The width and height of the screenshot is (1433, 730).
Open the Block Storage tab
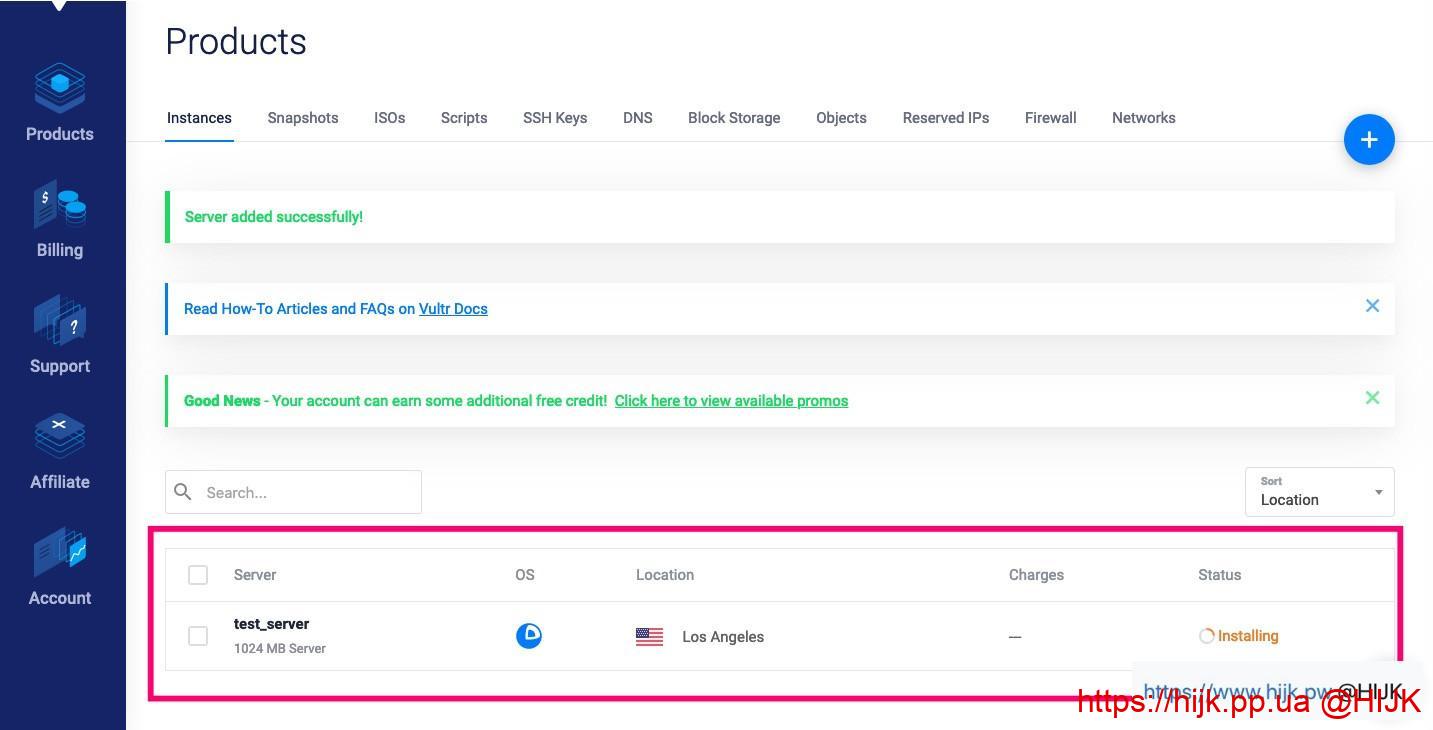pyautogui.click(x=734, y=118)
